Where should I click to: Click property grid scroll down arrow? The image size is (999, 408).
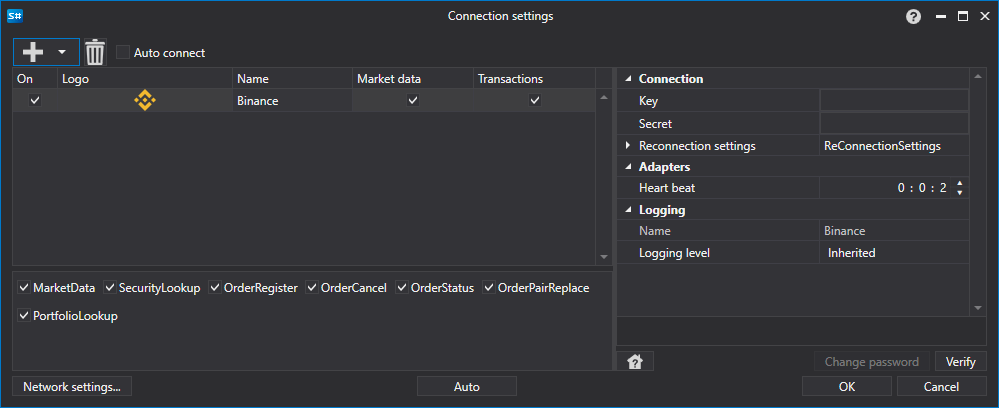click(x=978, y=308)
